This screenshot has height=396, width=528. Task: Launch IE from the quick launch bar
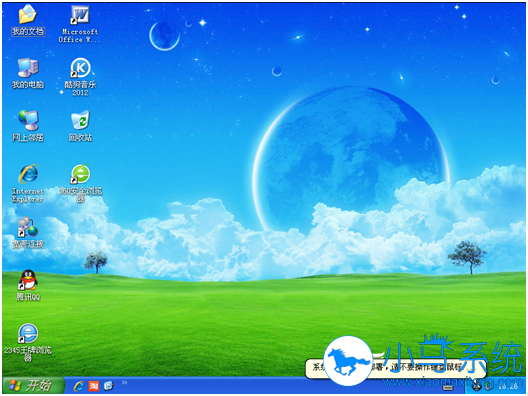(x=79, y=386)
